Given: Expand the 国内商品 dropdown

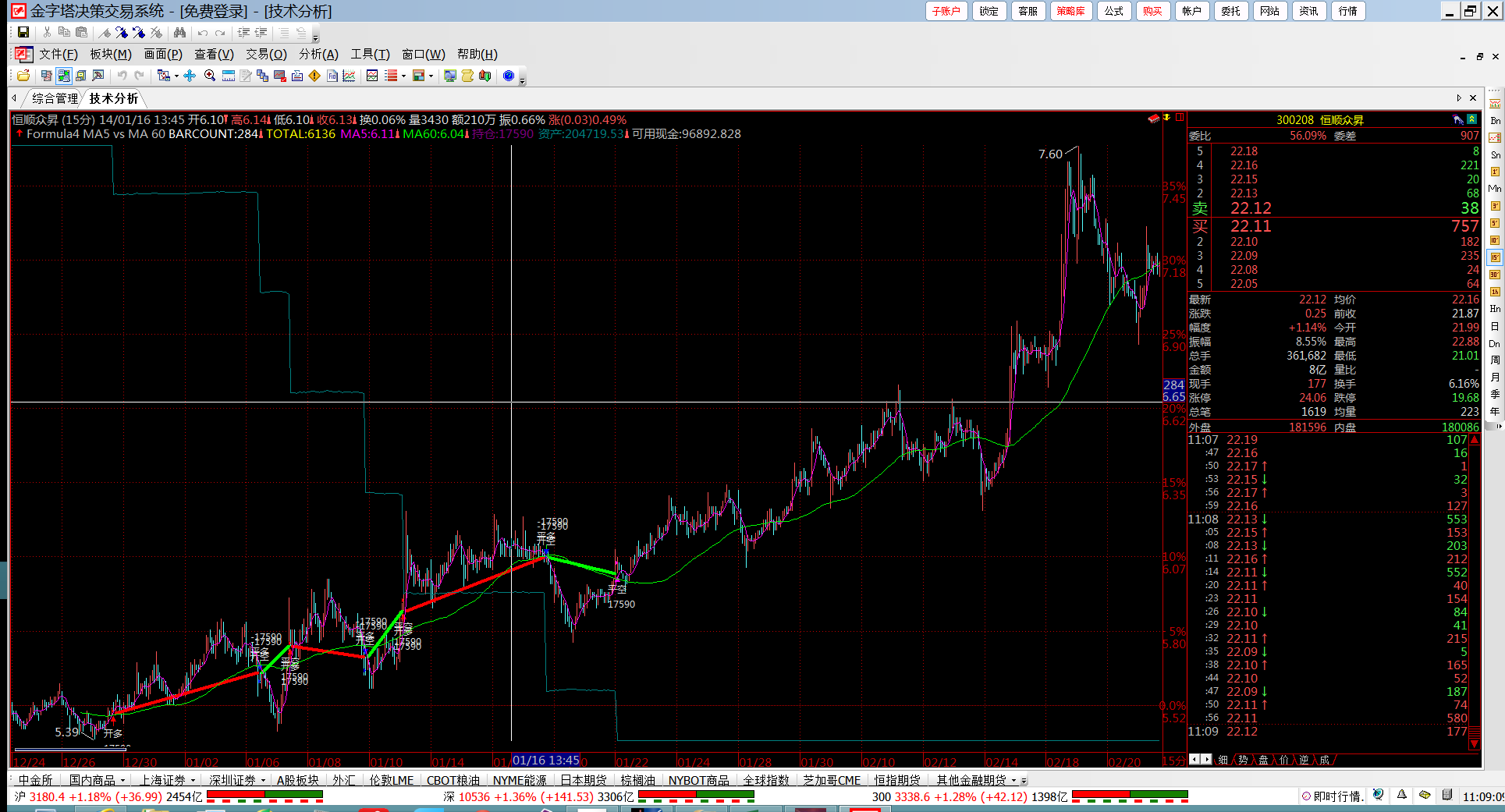Looking at the screenshot, I should [122, 780].
